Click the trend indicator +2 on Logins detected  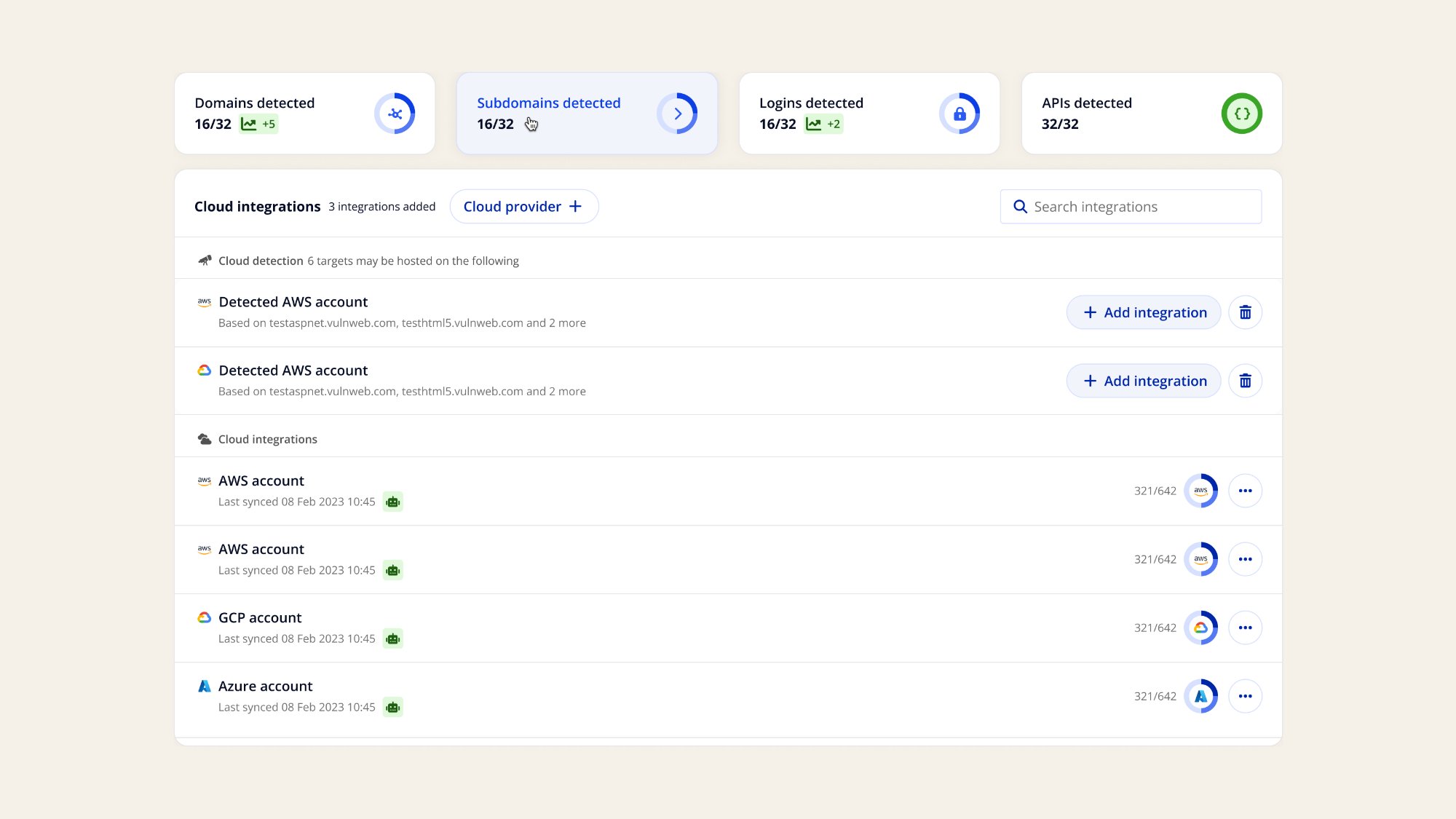tap(823, 124)
